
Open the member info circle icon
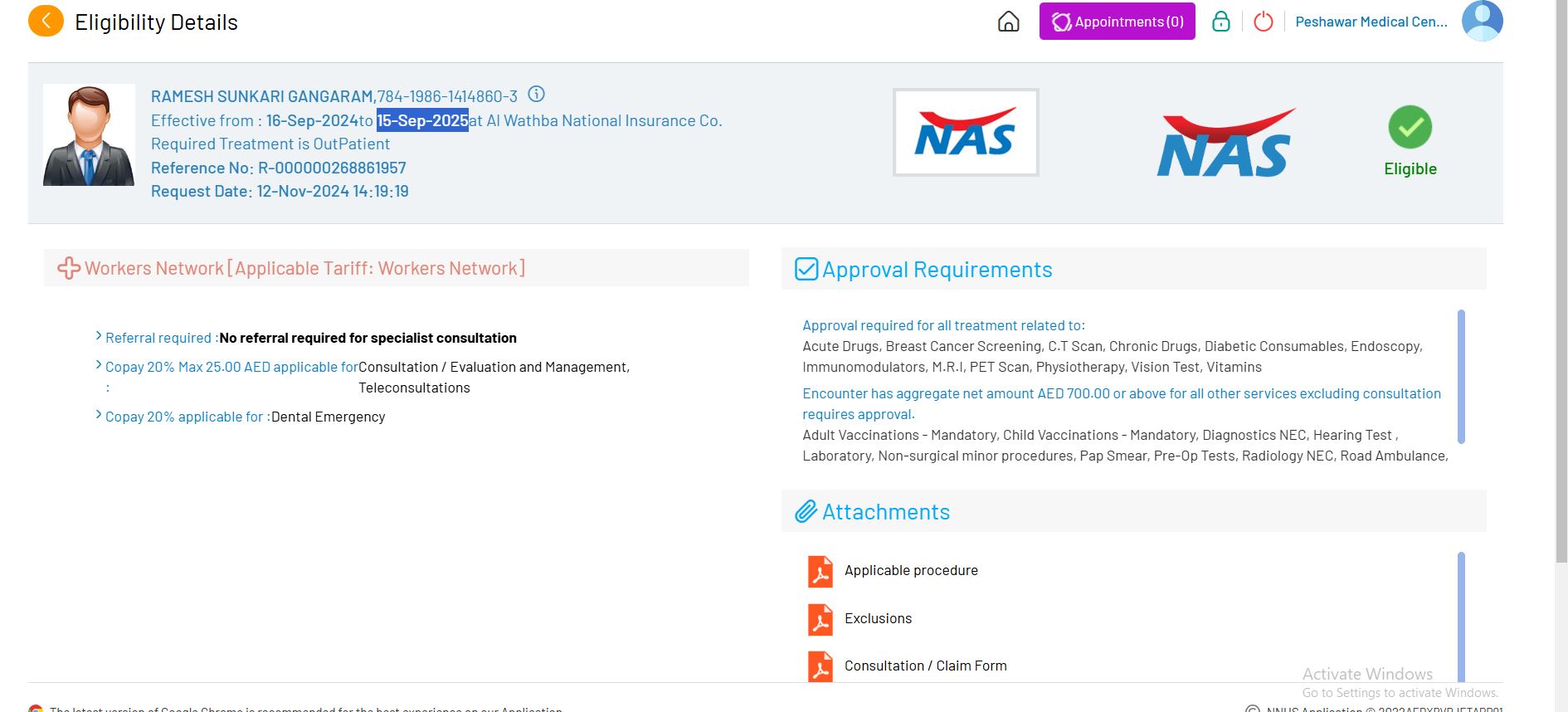[537, 95]
